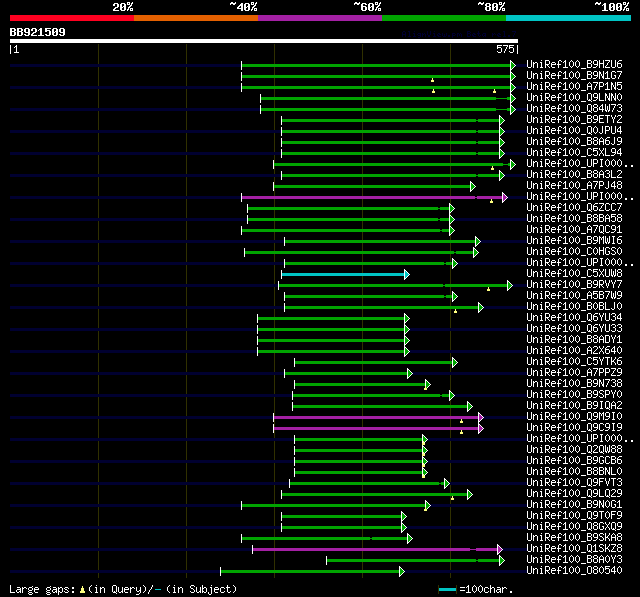Choose the UniRef100_Q9FVT3 entry
This screenshot has height=597, width=640.
click(x=574, y=483)
